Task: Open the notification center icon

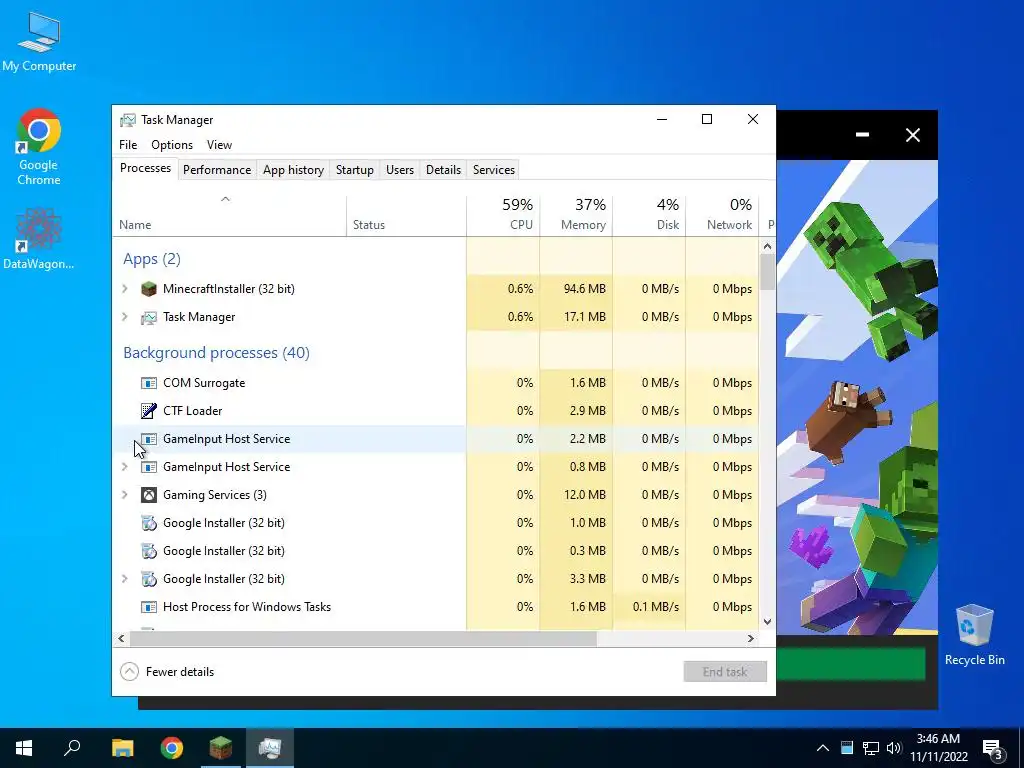Action: pyautogui.click(x=992, y=748)
